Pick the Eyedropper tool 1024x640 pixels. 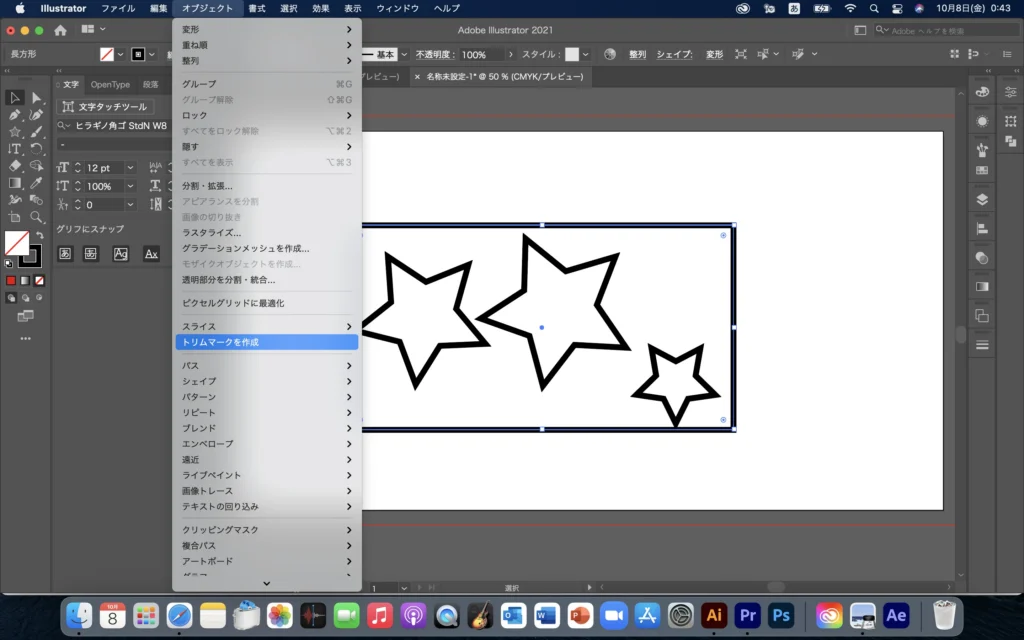pyautogui.click(x=36, y=183)
